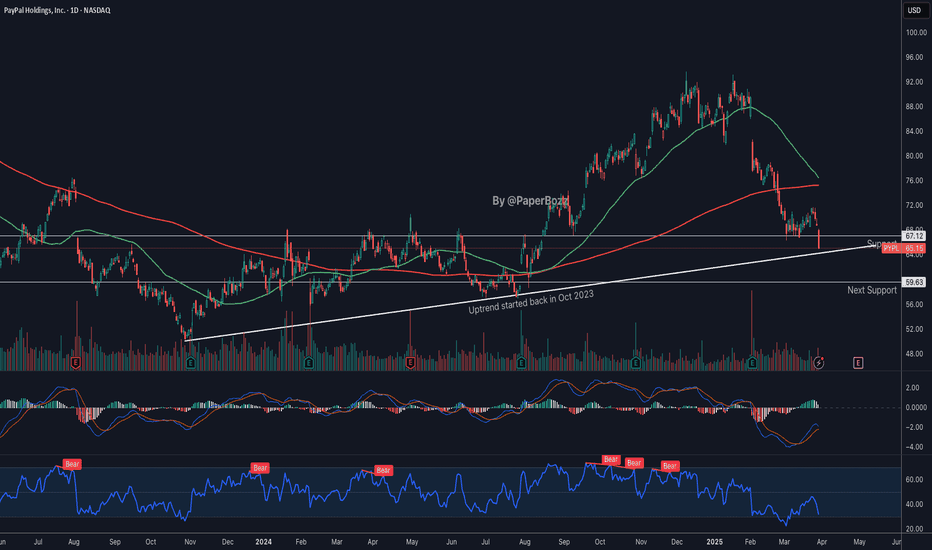The height and width of the screenshot is (550, 932).
Task: Click the 'Next Support' text annotation
Action: pos(872,290)
